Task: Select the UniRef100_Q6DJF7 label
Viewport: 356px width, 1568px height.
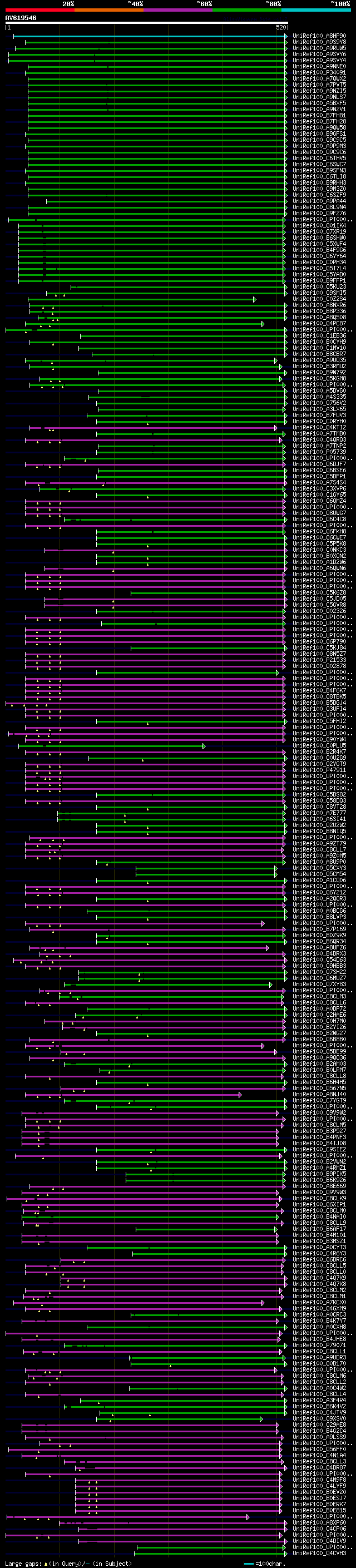Action: tap(319, 464)
